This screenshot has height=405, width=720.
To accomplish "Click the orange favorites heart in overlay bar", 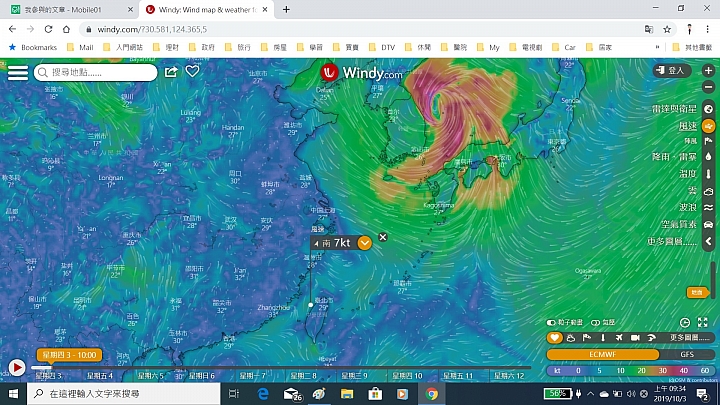I will pyautogui.click(x=555, y=338).
